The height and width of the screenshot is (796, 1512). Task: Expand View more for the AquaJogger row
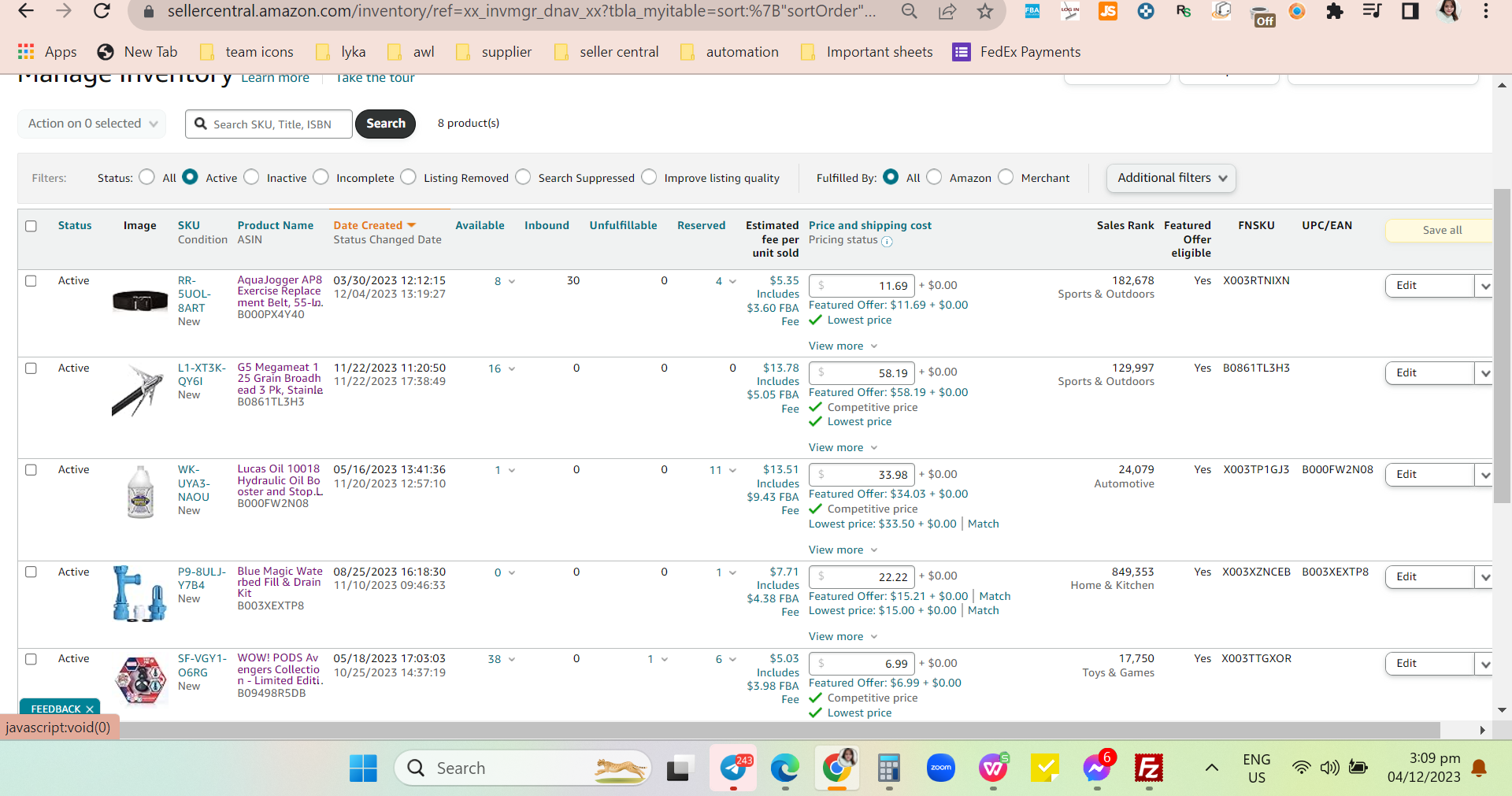[x=842, y=346]
